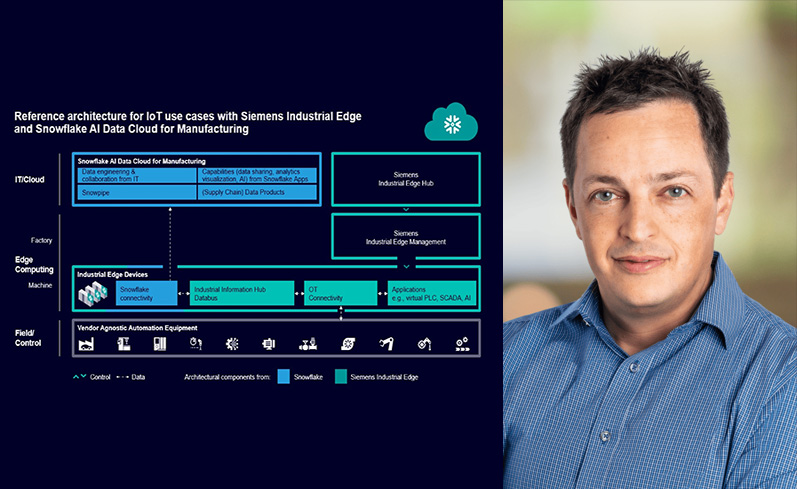Screen dimensions: 797x489
Task: Click the conveyor belt icon at row end
Action: (462, 344)
